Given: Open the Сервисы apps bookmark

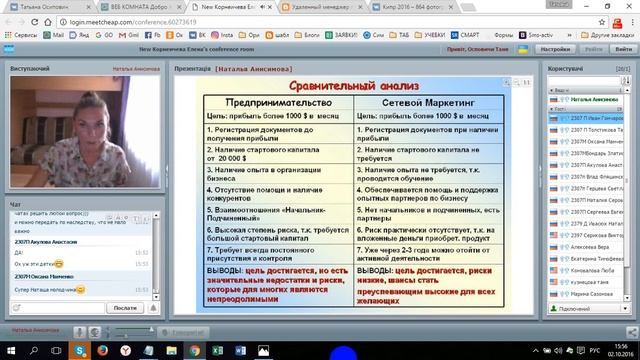Looking at the screenshot, I should 21,35.
